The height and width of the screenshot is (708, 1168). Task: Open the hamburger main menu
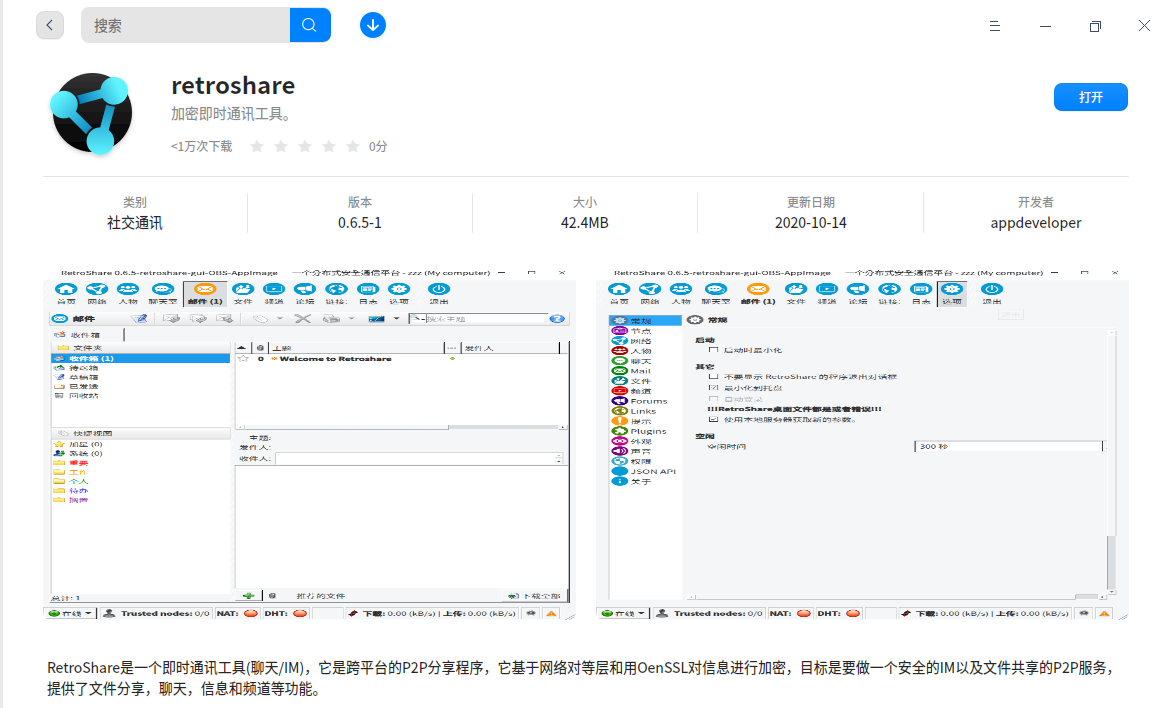994,26
